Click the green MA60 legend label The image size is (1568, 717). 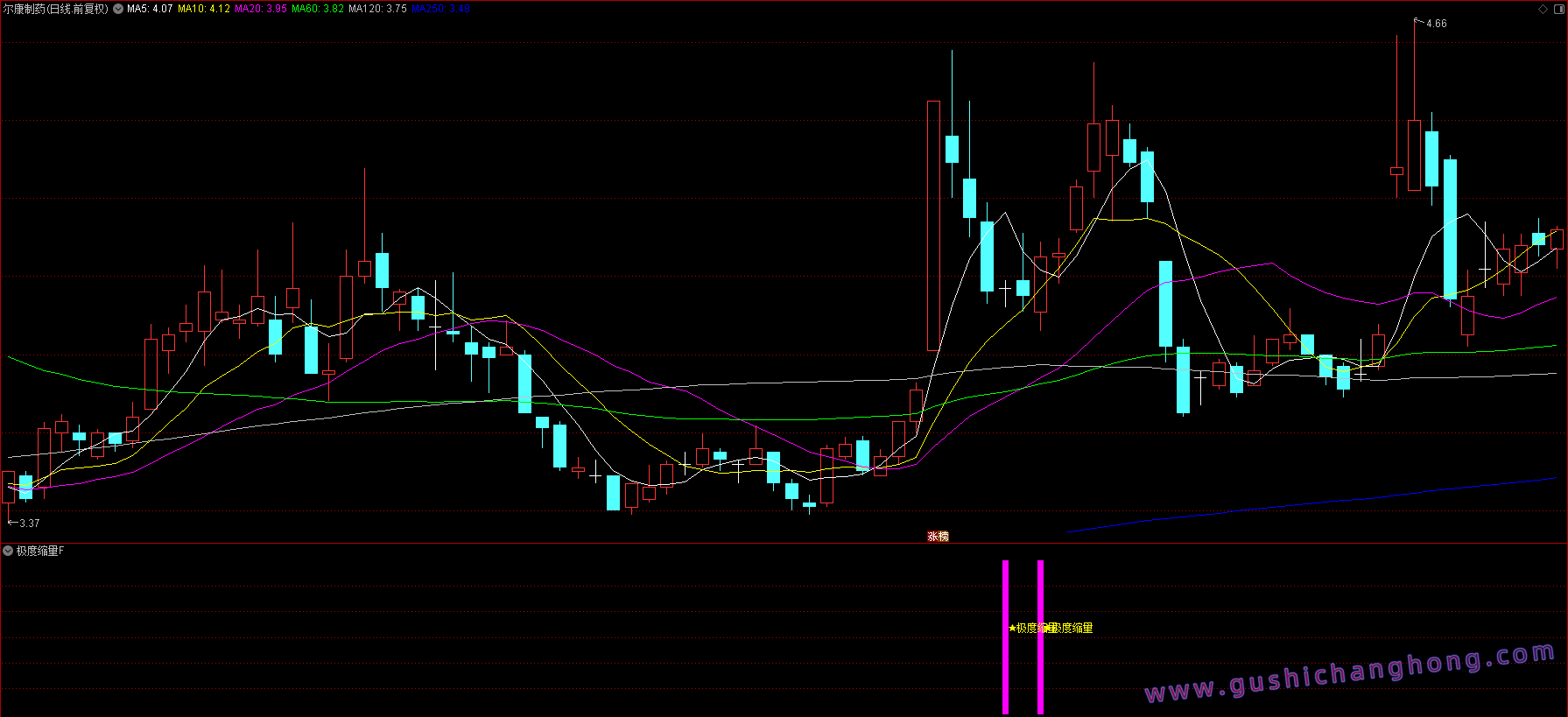(x=317, y=9)
